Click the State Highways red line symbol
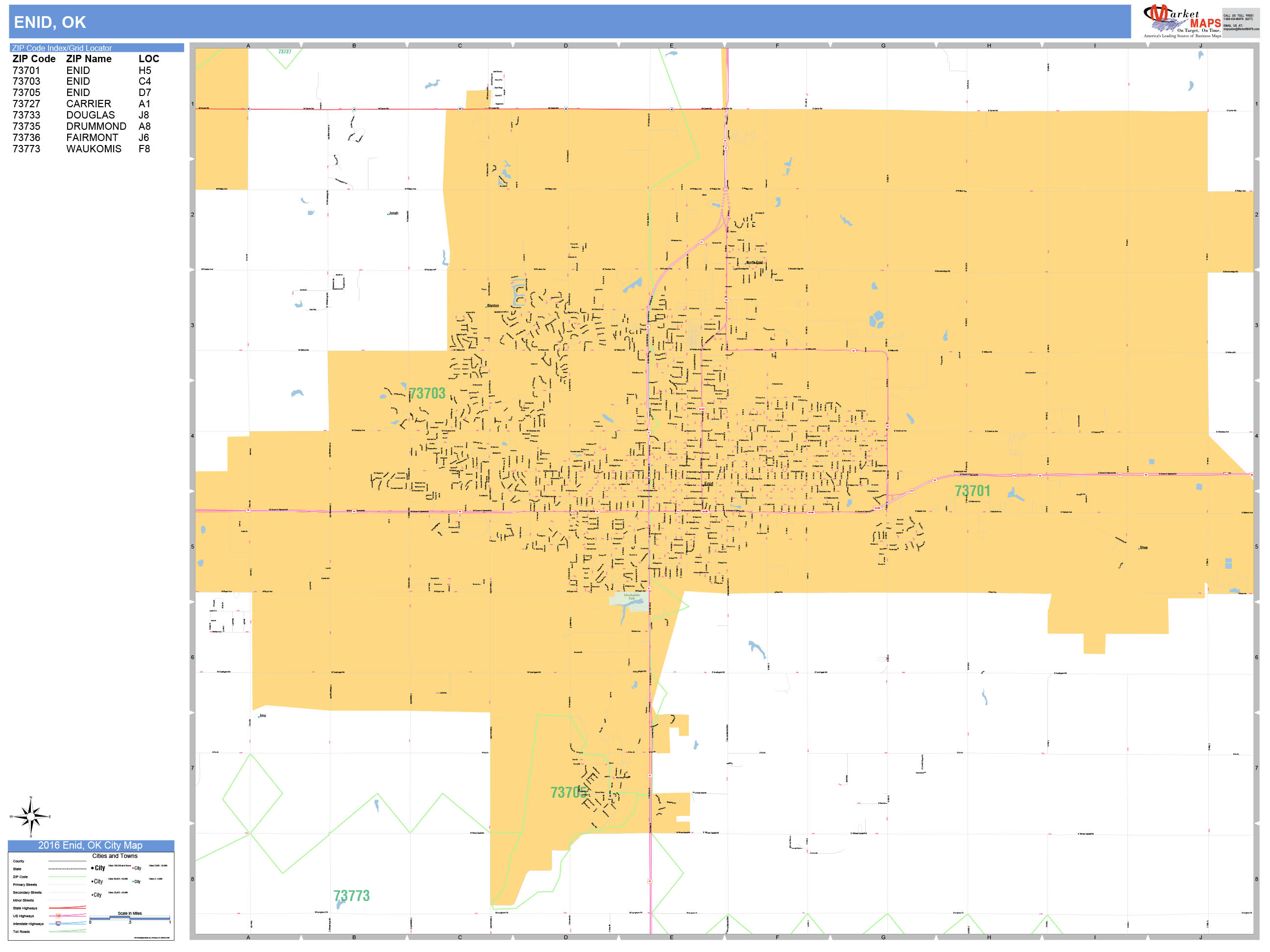Screen dimensions: 1270x952 [x=67, y=908]
